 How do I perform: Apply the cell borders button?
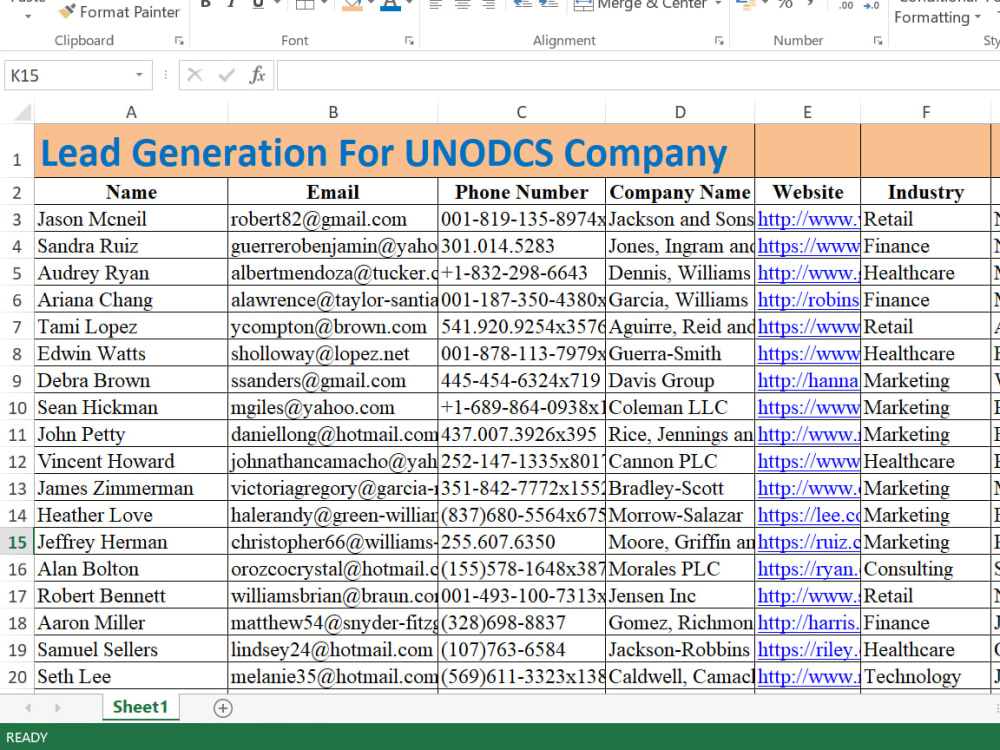click(x=305, y=4)
